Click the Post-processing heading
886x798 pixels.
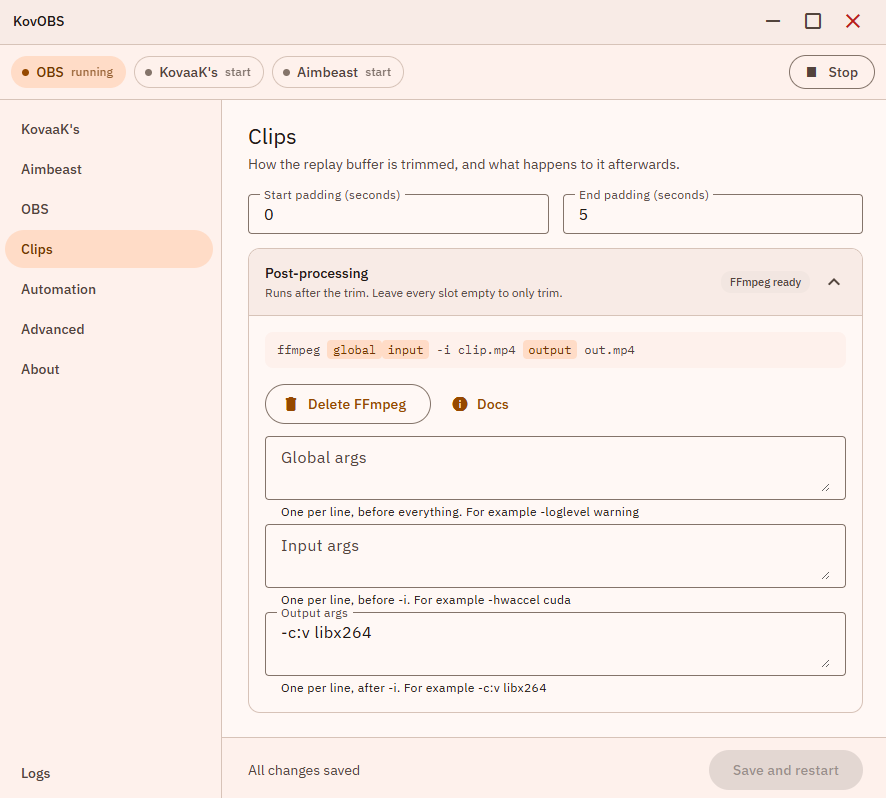(316, 274)
